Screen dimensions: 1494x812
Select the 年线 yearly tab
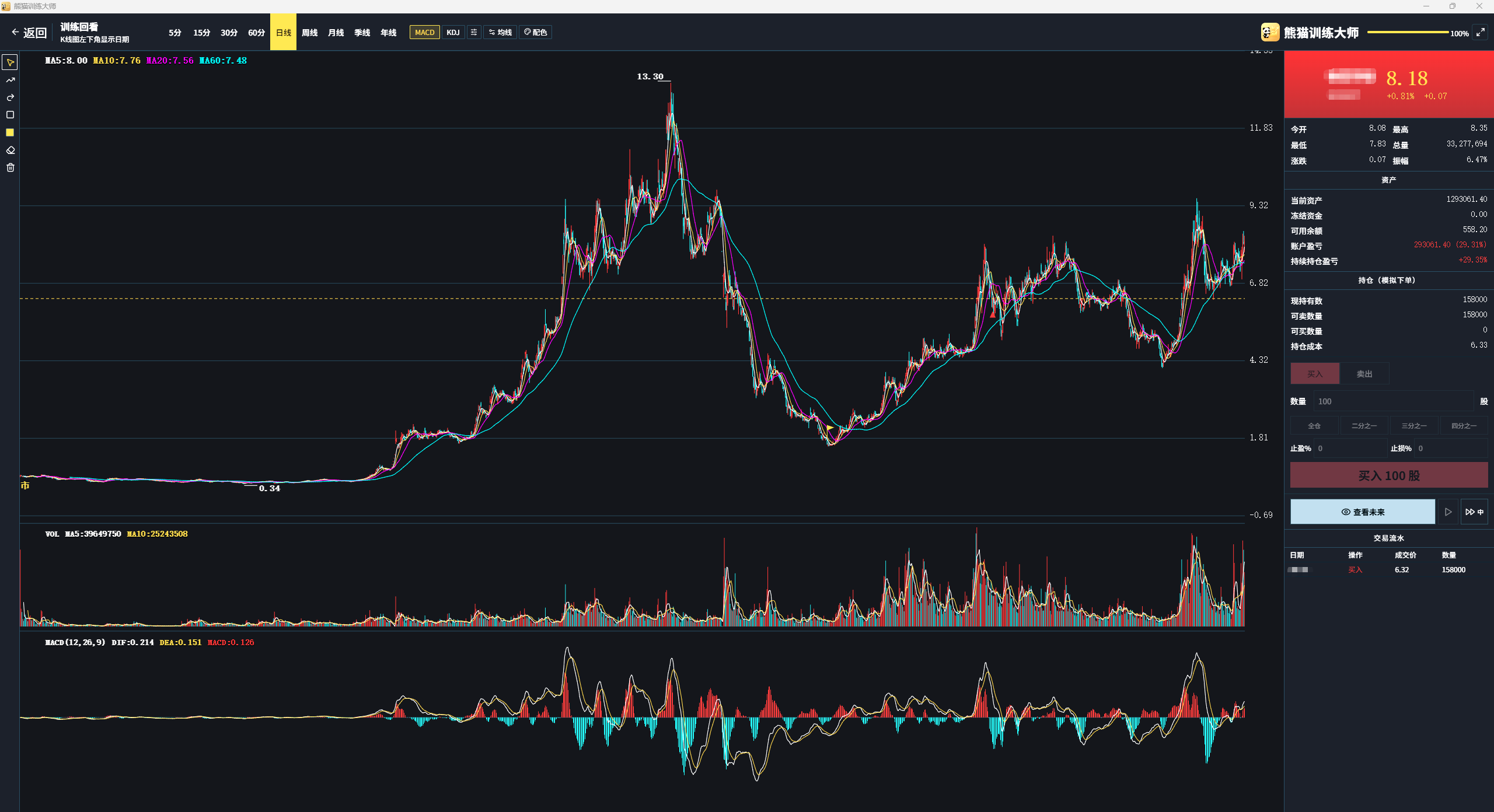(x=388, y=33)
